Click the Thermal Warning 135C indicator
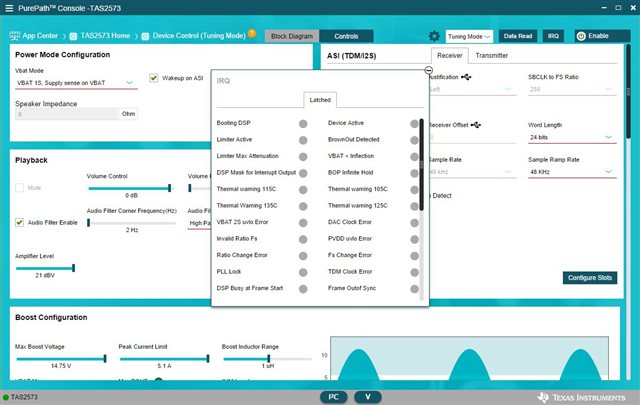The image size is (640, 405). (x=303, y=206)
